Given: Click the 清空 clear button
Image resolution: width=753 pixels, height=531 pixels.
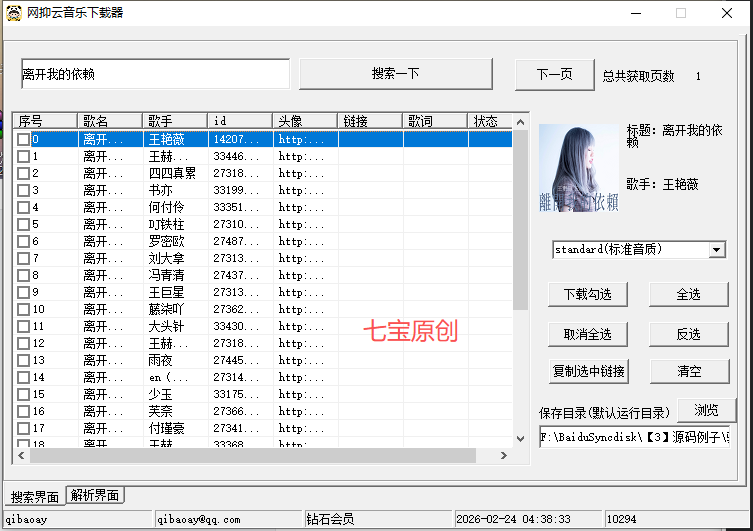Looking at the screenshot, I should pyautogui.click(x=690, y=371).
